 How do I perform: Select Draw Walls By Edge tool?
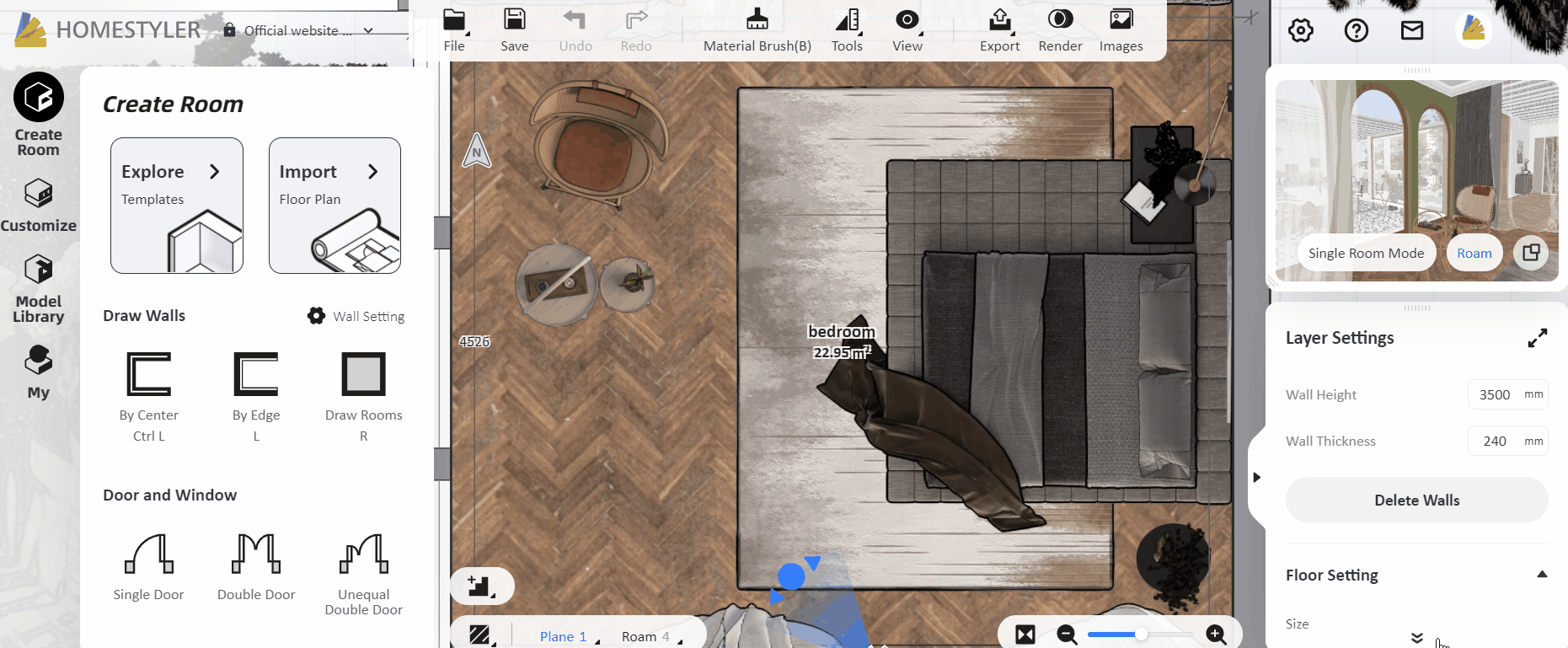(x=256, y=396)
